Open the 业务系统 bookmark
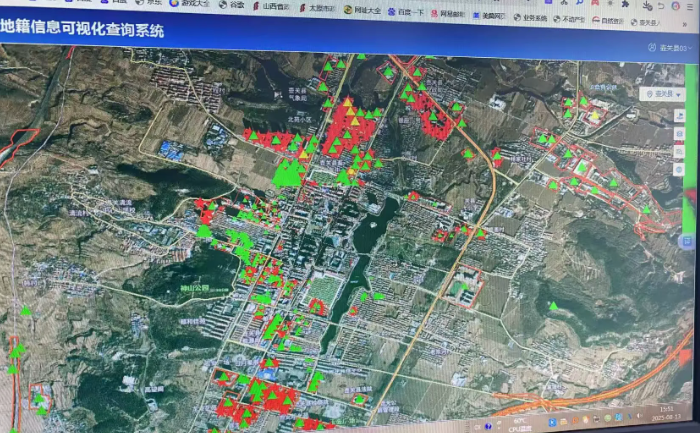The width and height of the screenshot is (700, 433). pyautogui.click(x=531, y=17)
